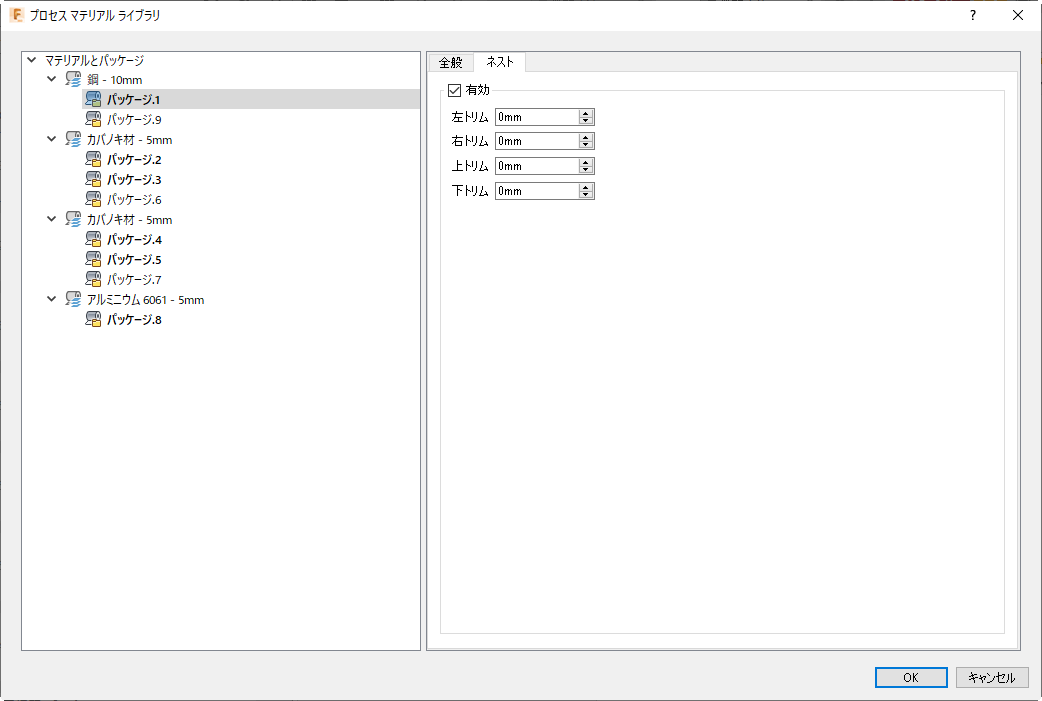Click the アルミニウム 6061 - 5mm material icon

click(73, 300)
